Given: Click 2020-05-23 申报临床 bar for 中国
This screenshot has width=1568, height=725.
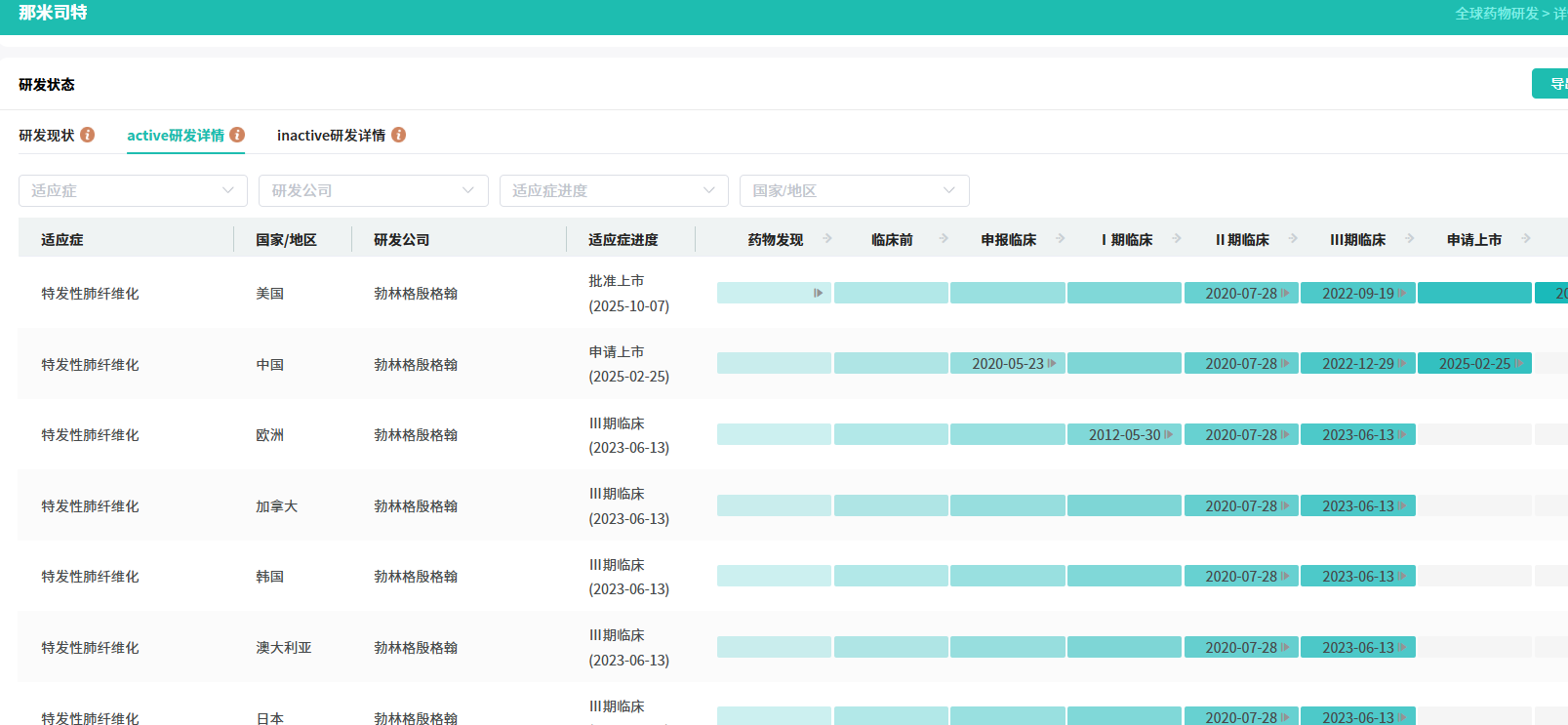Looking at the screenshot, I should coord(1007,364).
